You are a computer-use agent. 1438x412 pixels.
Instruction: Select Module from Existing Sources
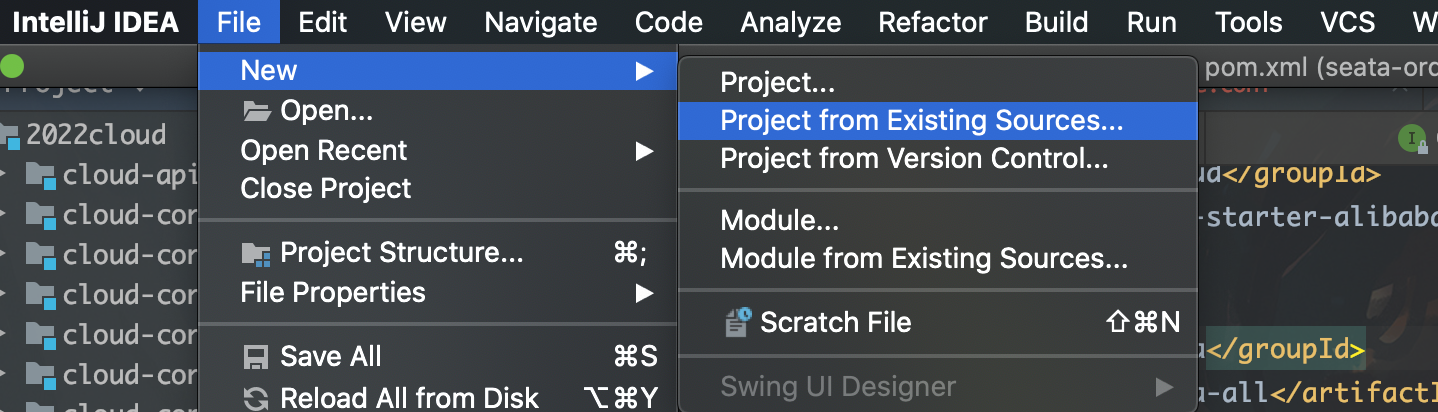click(923, 259)
